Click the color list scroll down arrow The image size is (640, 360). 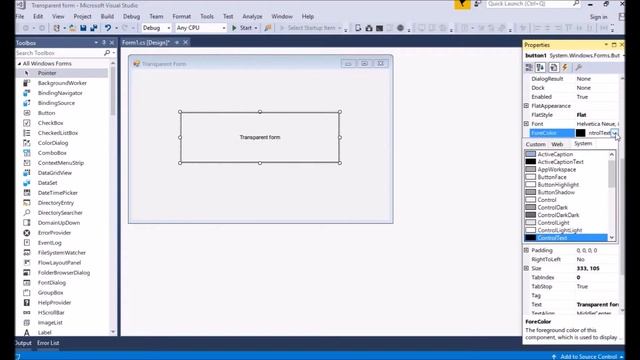[x=611, y=238]
